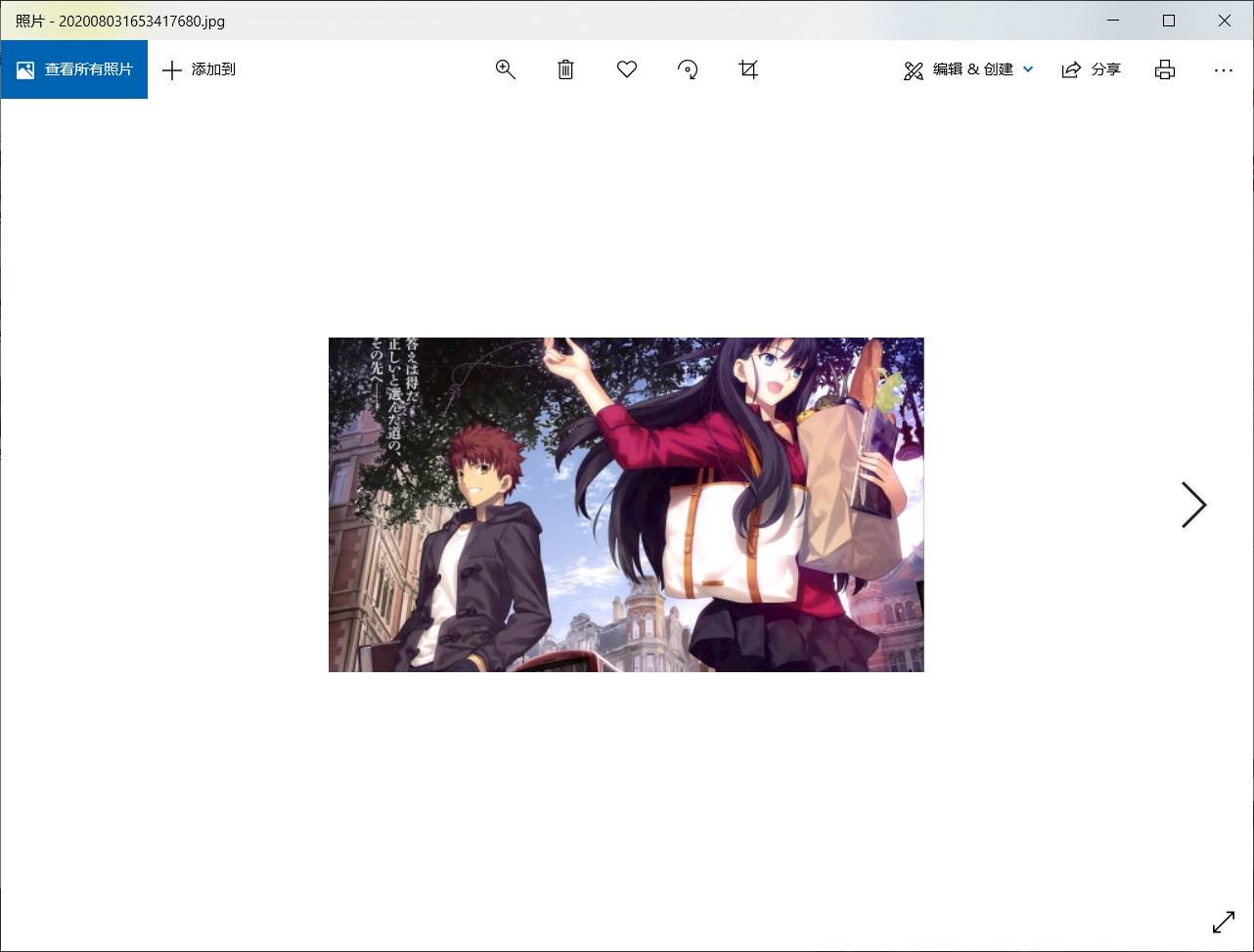Enter fullscreen with the diagonal arrows icon
This screenshot has width=1254, height=952.
tap(1224, 922)
